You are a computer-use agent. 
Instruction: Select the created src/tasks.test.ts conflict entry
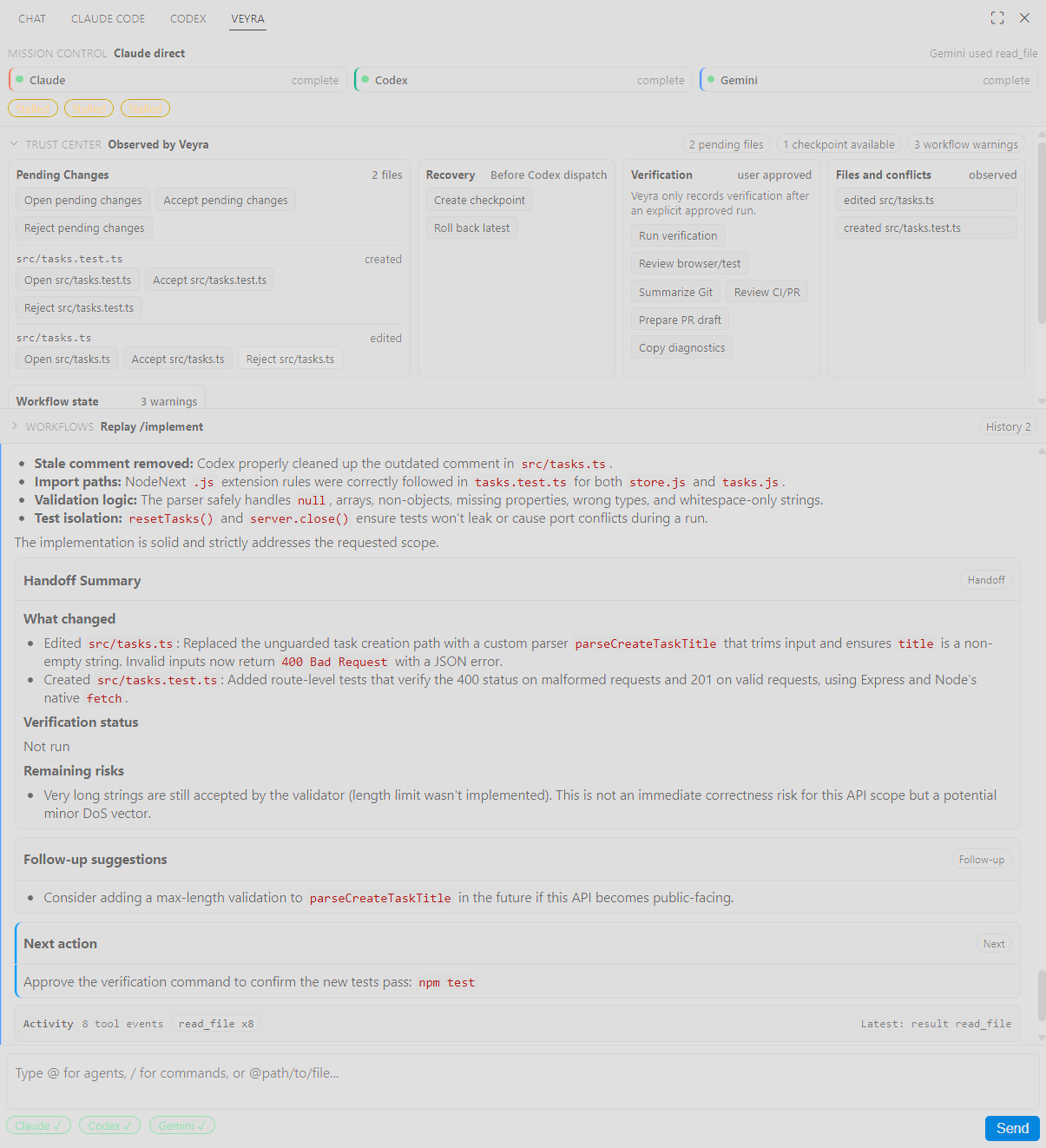(x=926, y=228)
